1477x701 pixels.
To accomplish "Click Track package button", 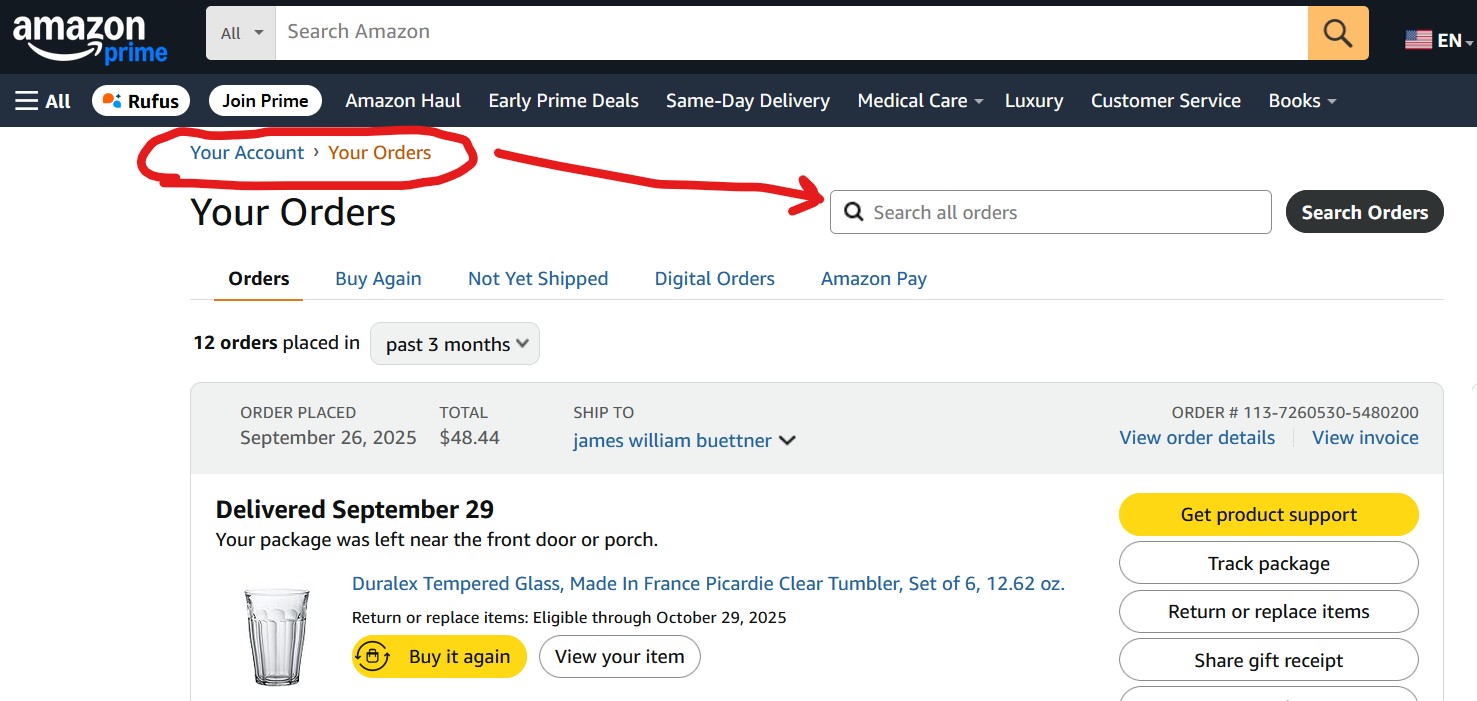I will [x=1268, y=564].
